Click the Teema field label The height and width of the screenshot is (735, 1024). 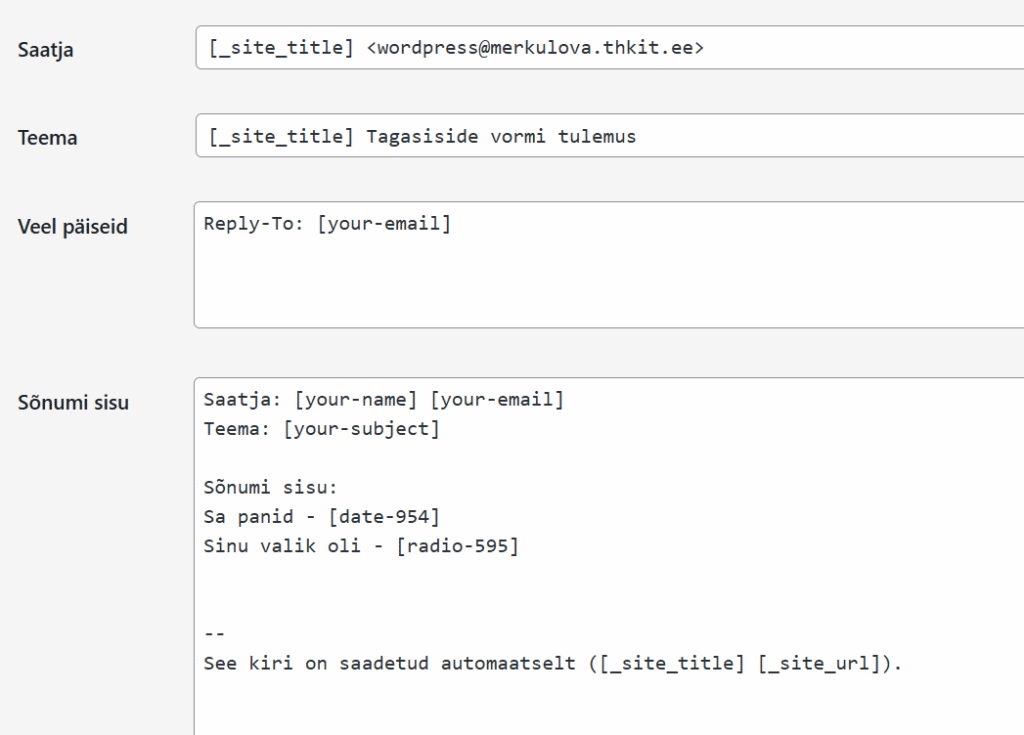coord(47,138)
